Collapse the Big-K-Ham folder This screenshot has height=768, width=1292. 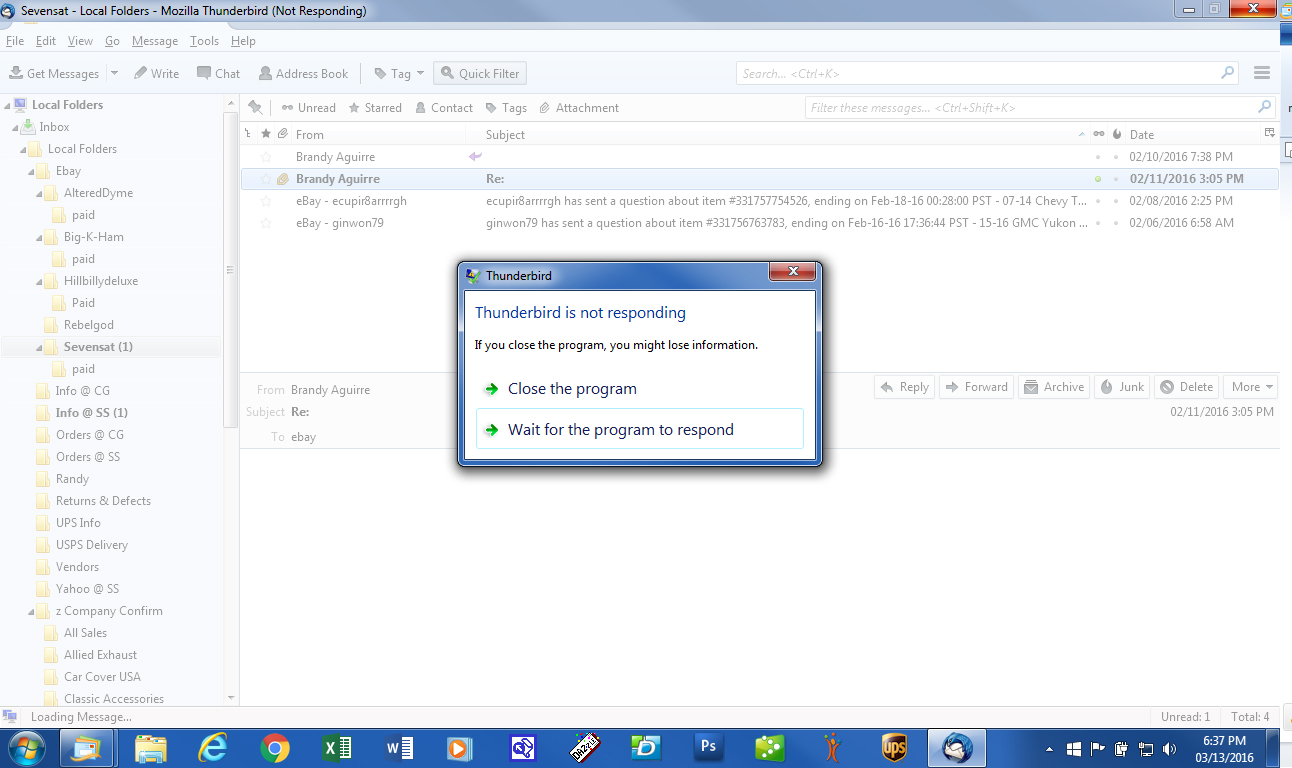[x=39, y=237]
